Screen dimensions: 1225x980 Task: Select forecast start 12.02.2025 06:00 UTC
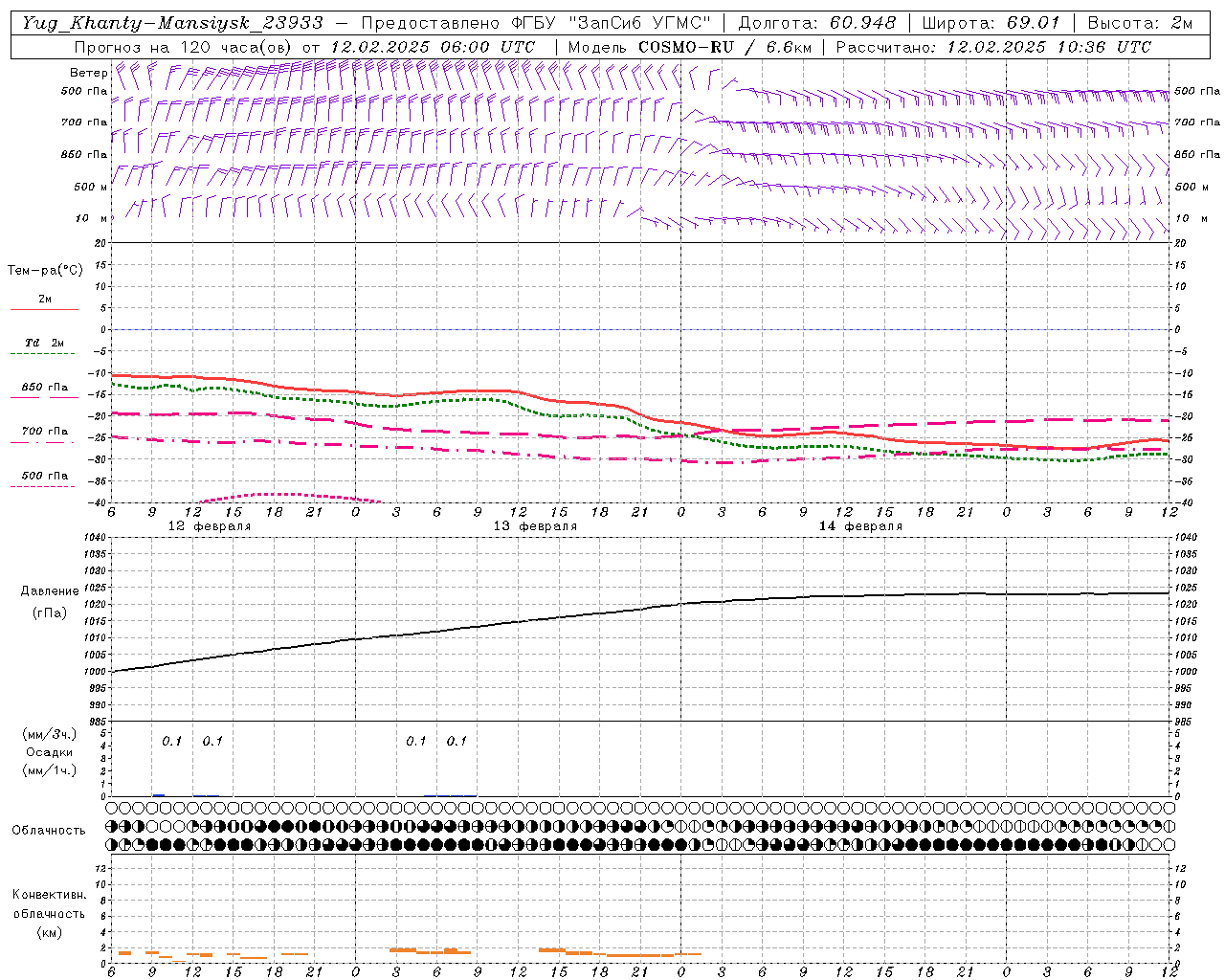[x=433, y=47]
